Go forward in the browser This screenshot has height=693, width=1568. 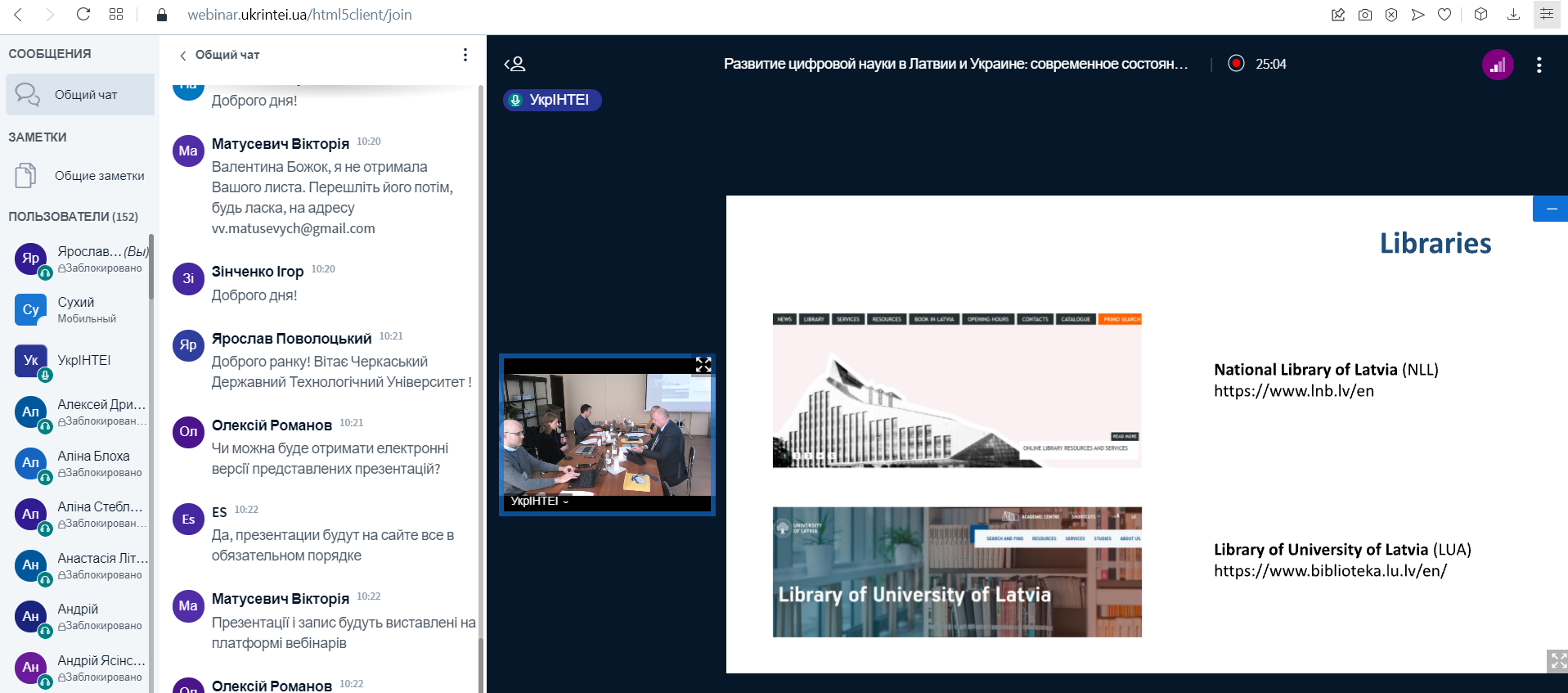coord(50,14)
